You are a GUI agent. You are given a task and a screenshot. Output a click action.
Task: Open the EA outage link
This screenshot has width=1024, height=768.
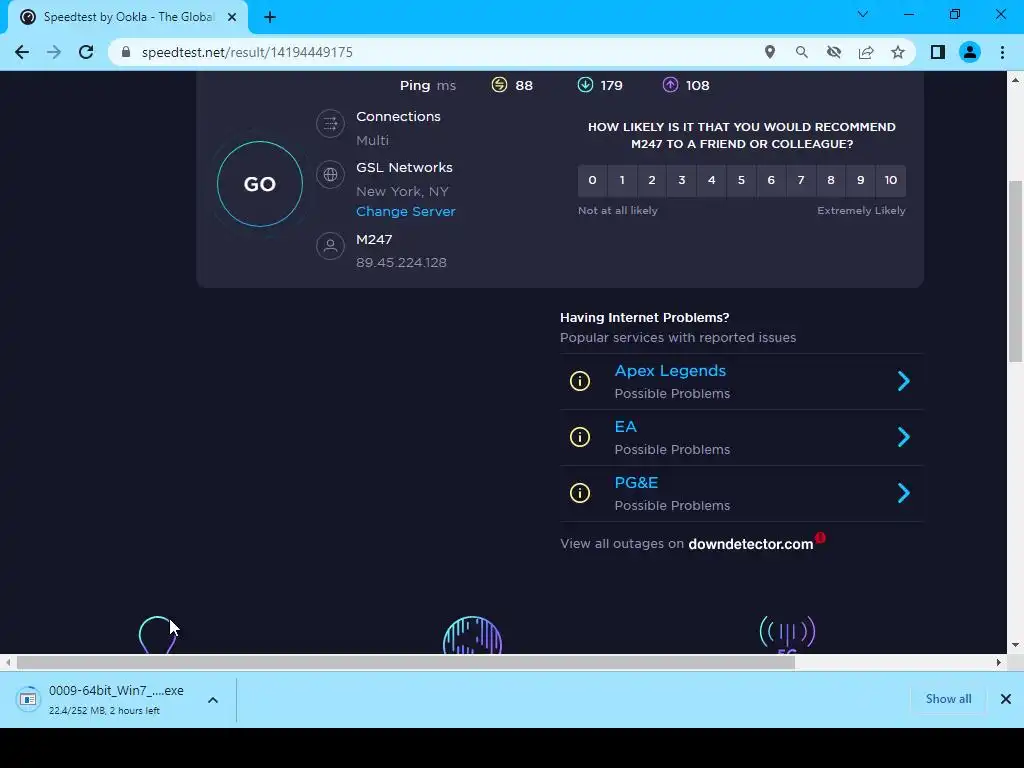point(626,426)
